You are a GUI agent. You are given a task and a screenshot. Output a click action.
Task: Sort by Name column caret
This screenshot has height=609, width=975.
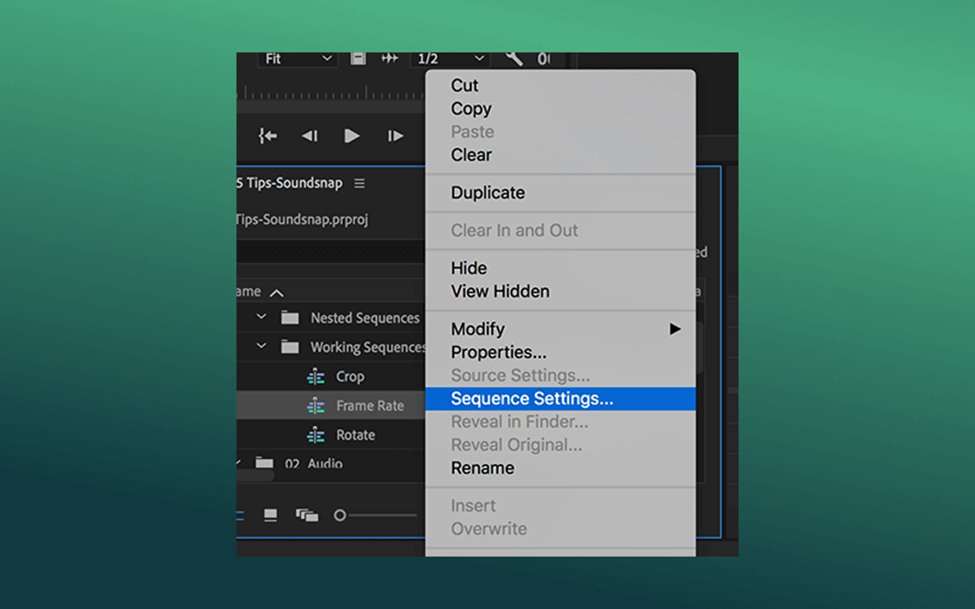pyautogui.click(x=277, y=292)
